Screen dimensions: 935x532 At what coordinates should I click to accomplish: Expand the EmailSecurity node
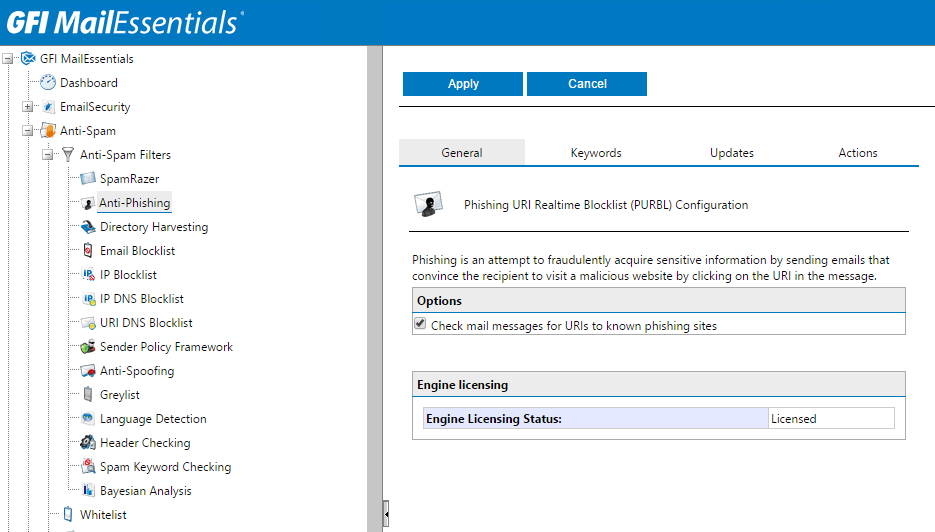pos(27,107)
